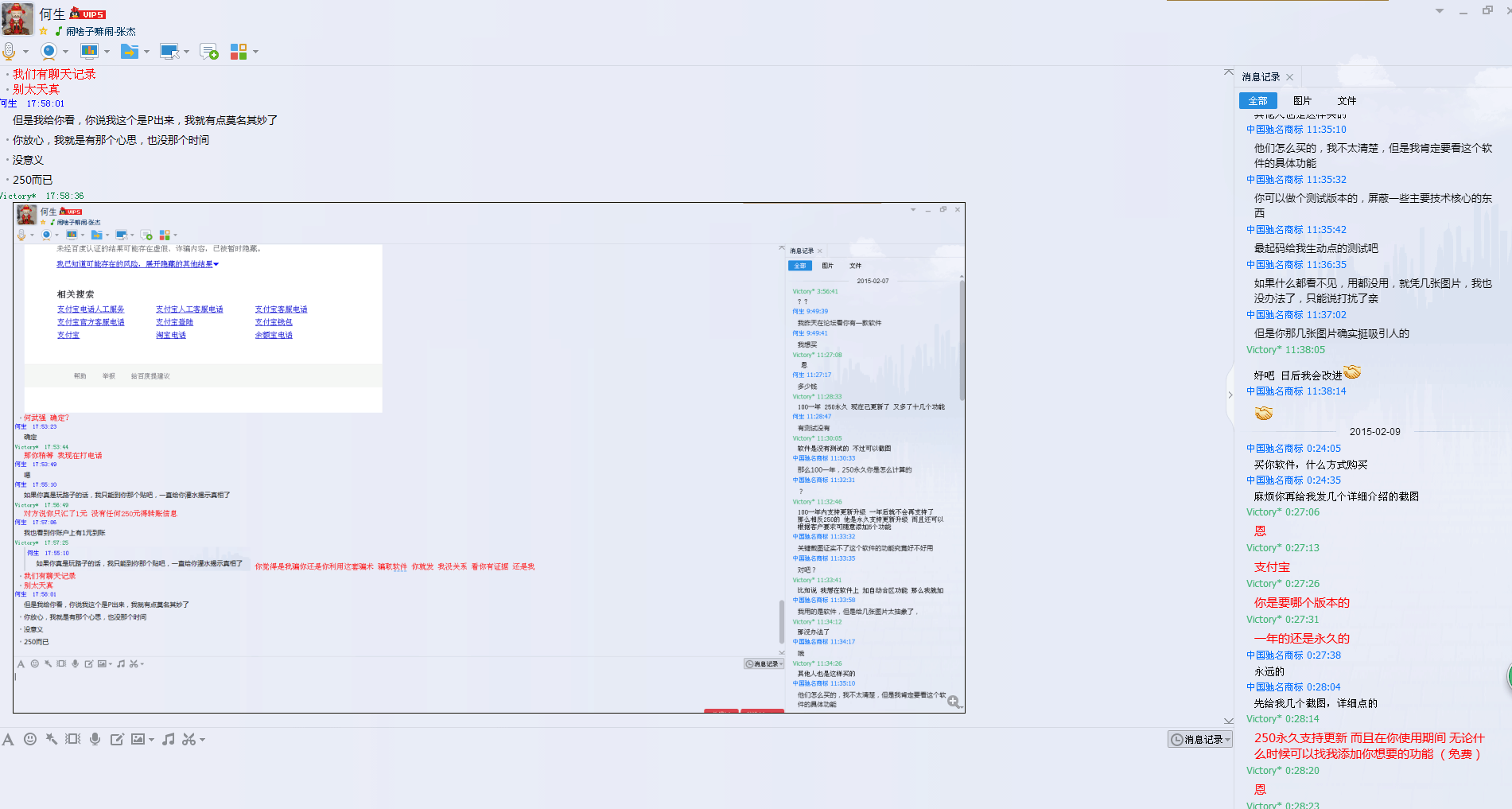Click the red history message 支付宝
This screenshot has height=809, width=1512.
(x=1272, y=567)
